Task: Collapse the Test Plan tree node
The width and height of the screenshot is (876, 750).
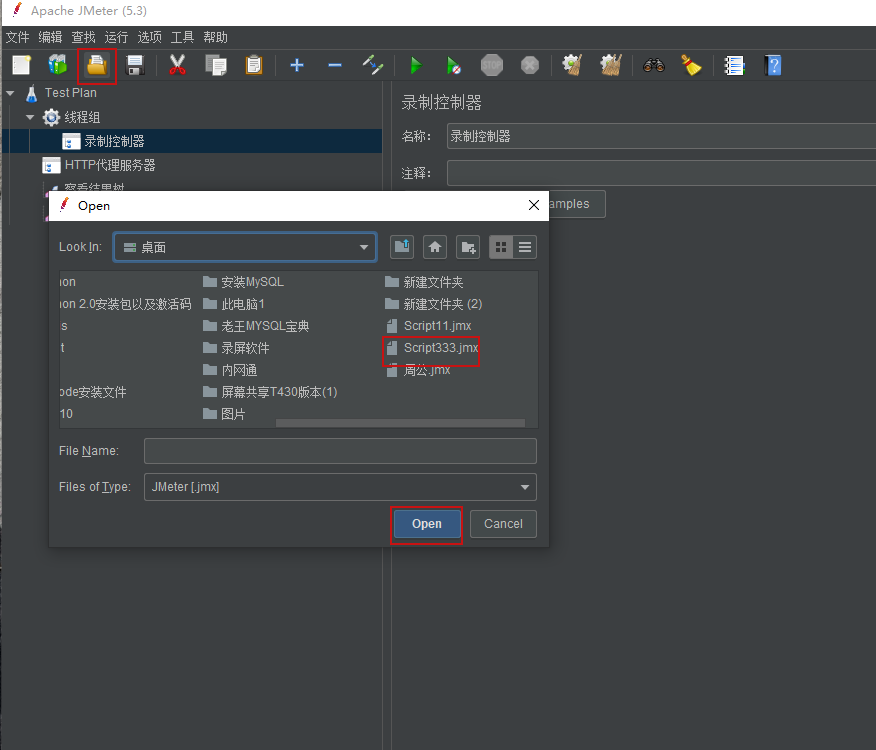Action: tap(11, 93)
